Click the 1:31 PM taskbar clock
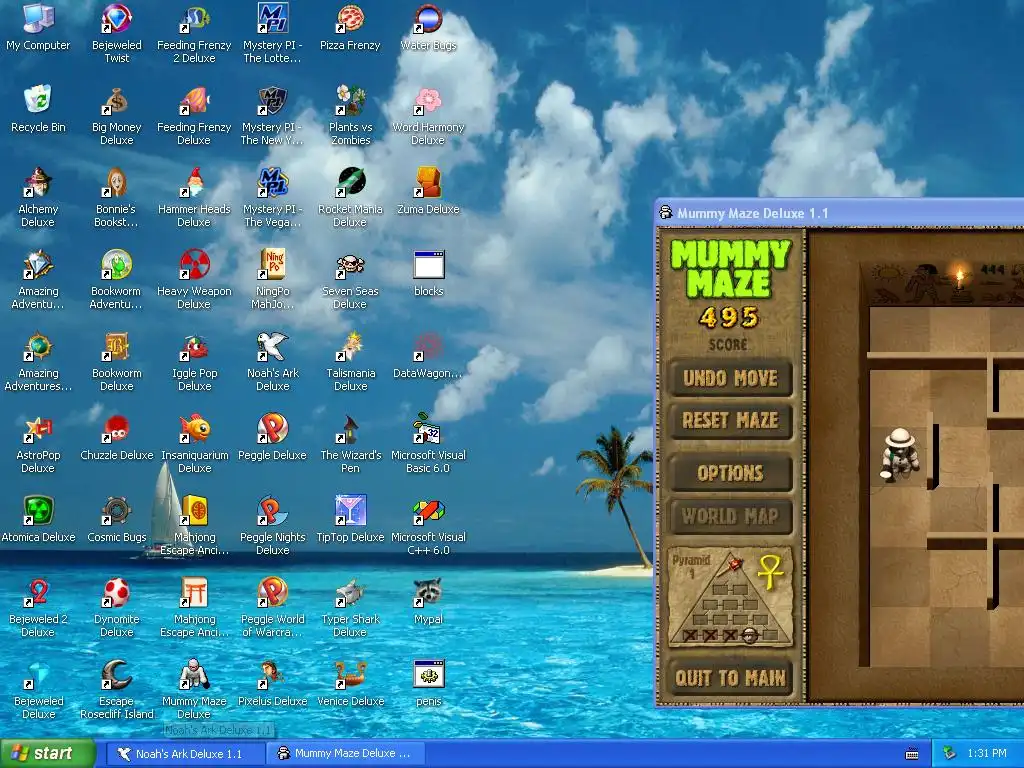 pyautogui.click(x=987, y=754)
